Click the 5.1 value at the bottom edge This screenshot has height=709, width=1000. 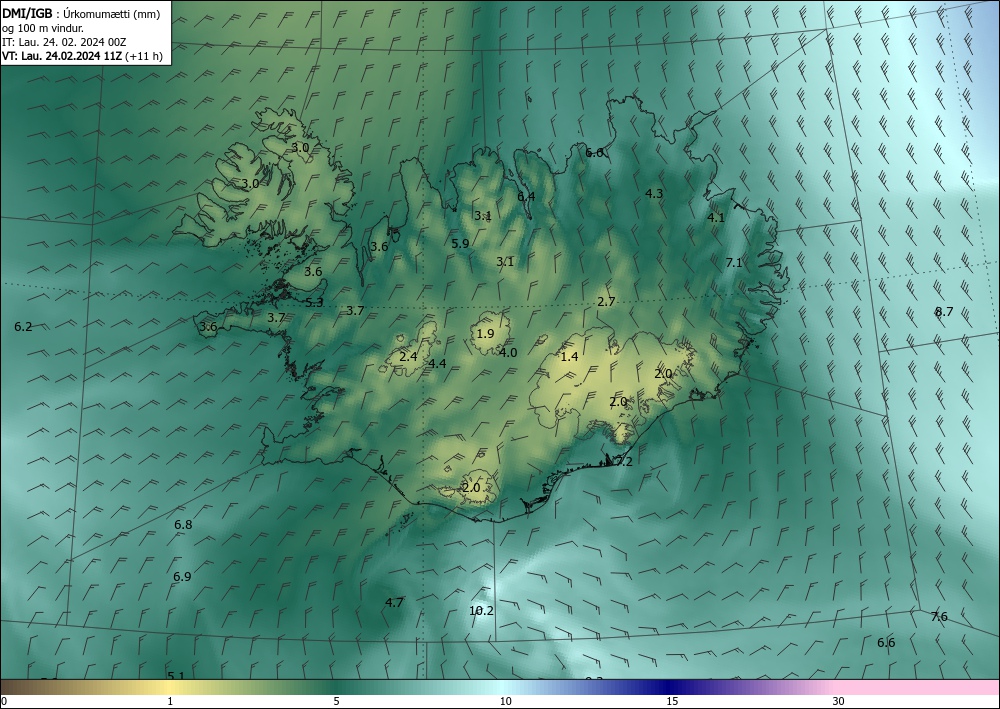(176, 676)
